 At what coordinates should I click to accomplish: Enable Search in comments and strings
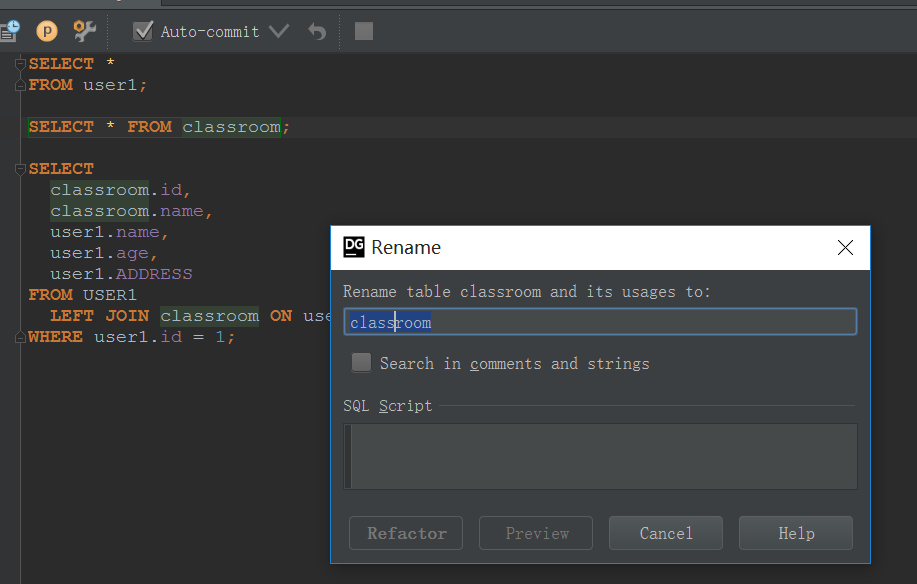pyautogui.click(x=360, y=362)
